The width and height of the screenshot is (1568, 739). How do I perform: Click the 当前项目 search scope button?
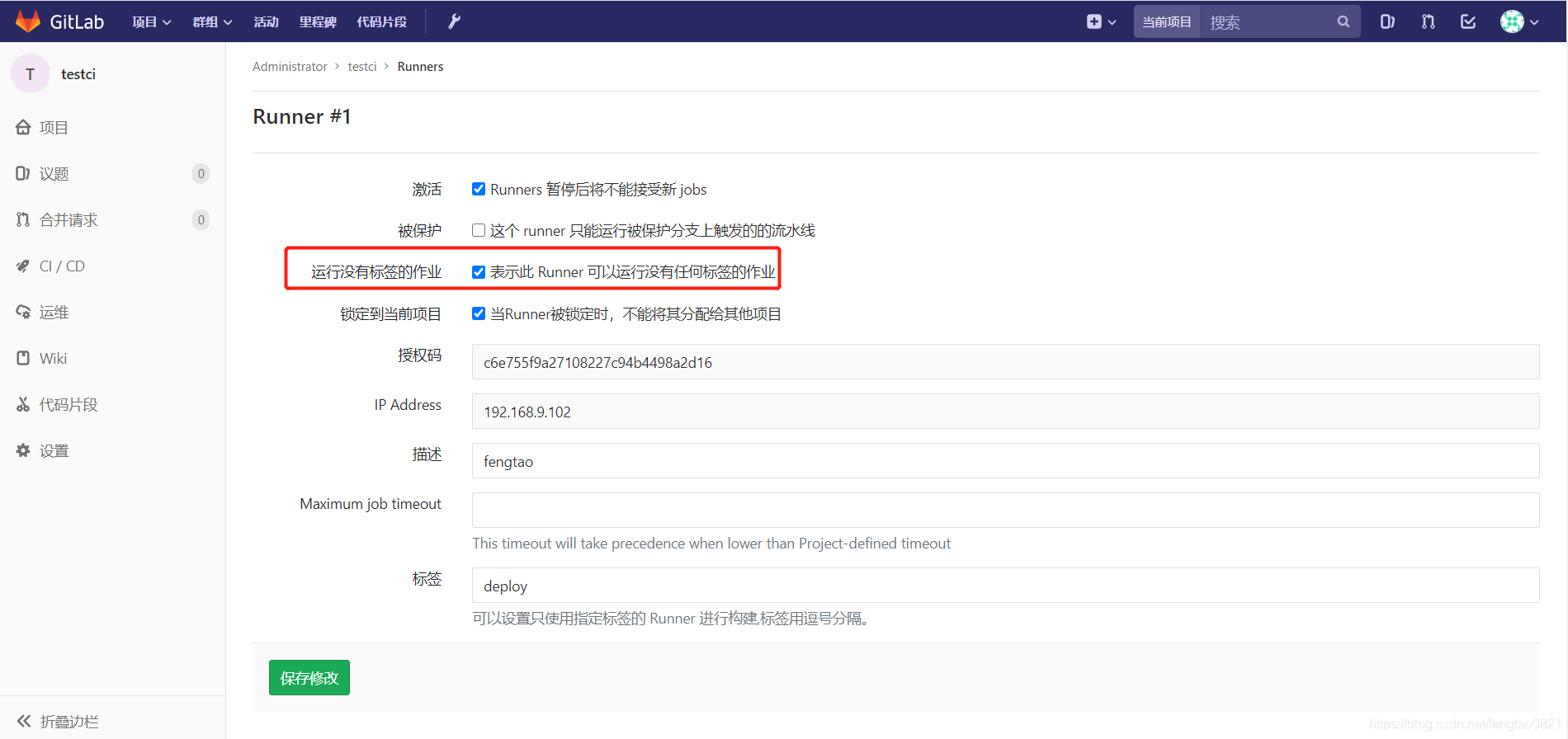tap(1167, 21)
